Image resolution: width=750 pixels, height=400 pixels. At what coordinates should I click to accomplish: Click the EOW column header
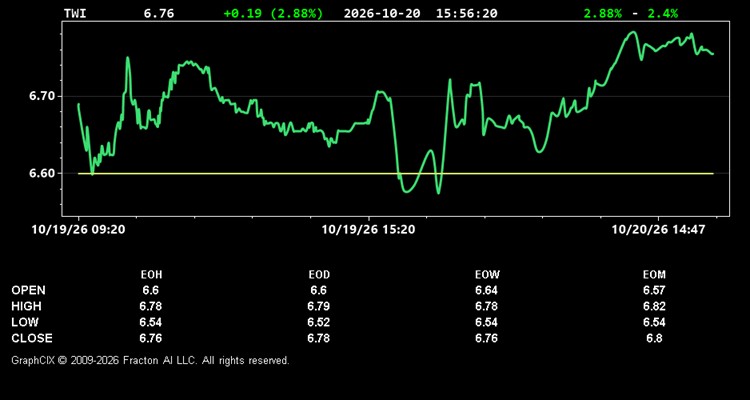487,275
